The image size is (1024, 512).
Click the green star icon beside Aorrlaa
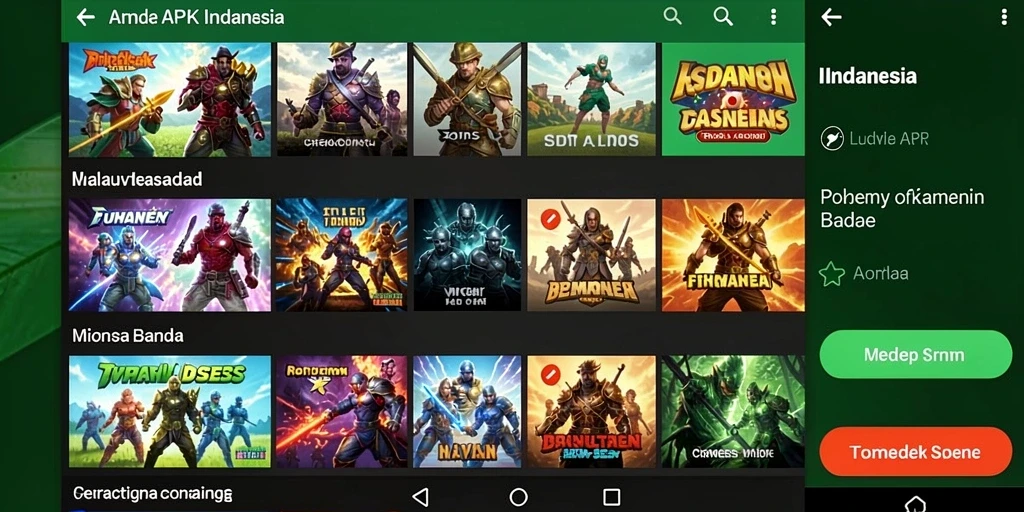tap(832, 274)
